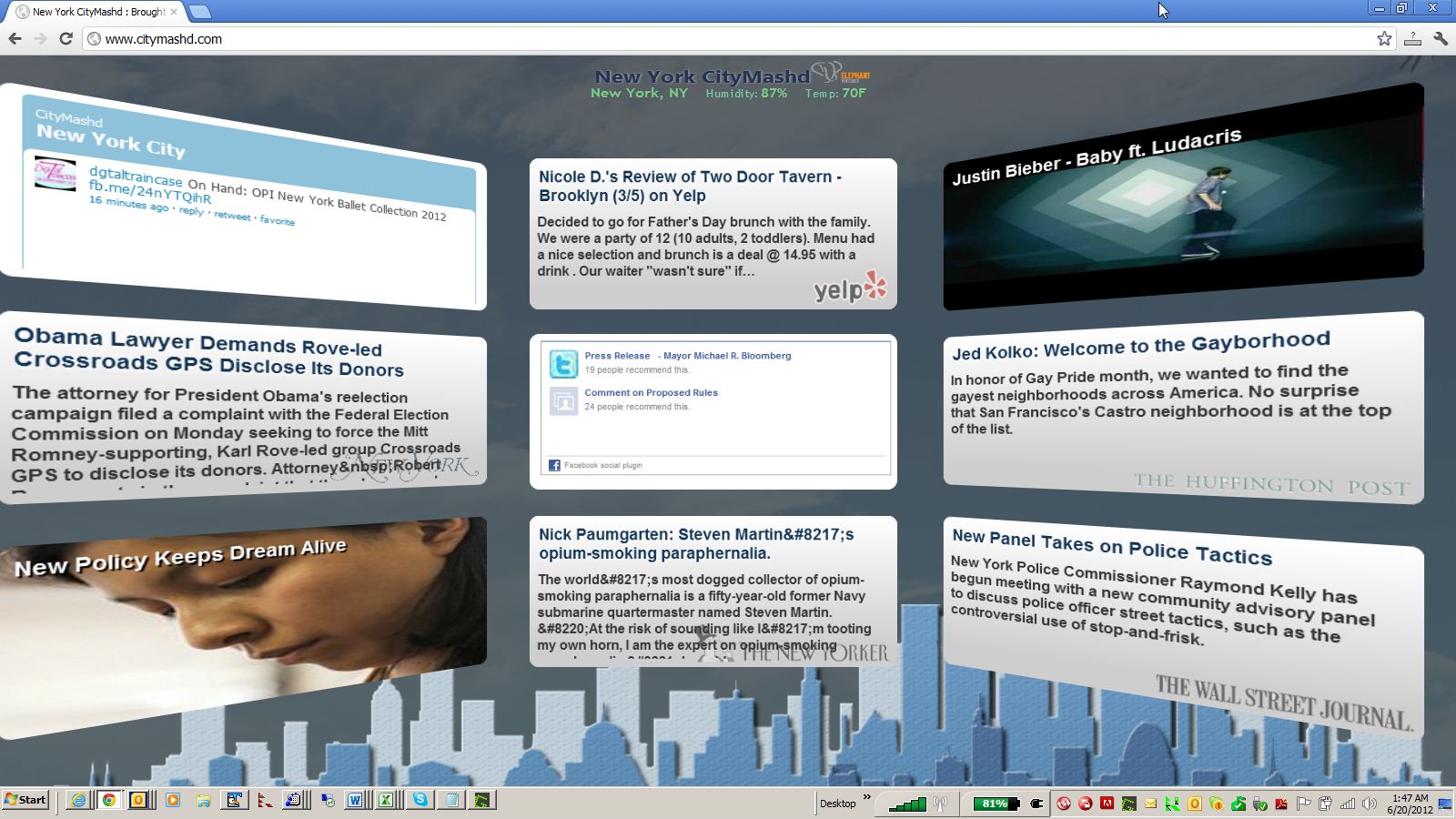Click the wireless signal strength bars in taskbar

pos(907,804)
